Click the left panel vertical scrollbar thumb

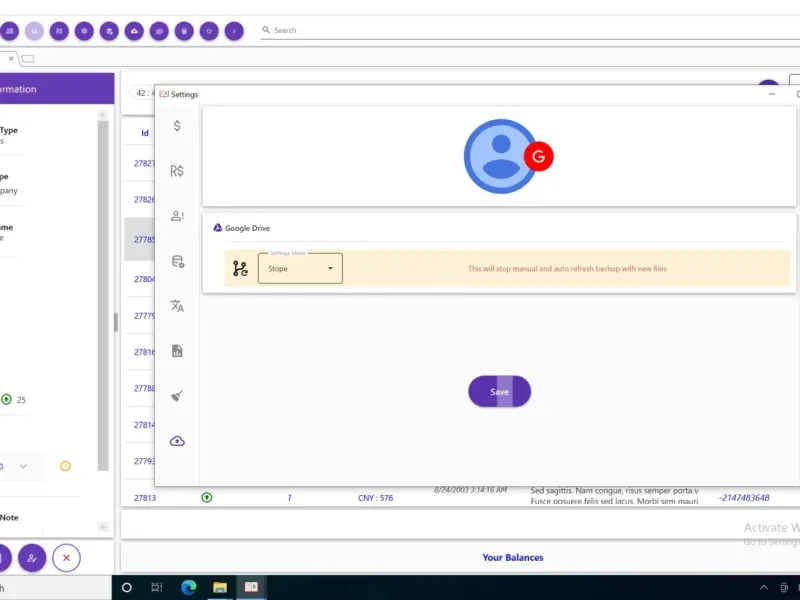[x=103, y=296]
